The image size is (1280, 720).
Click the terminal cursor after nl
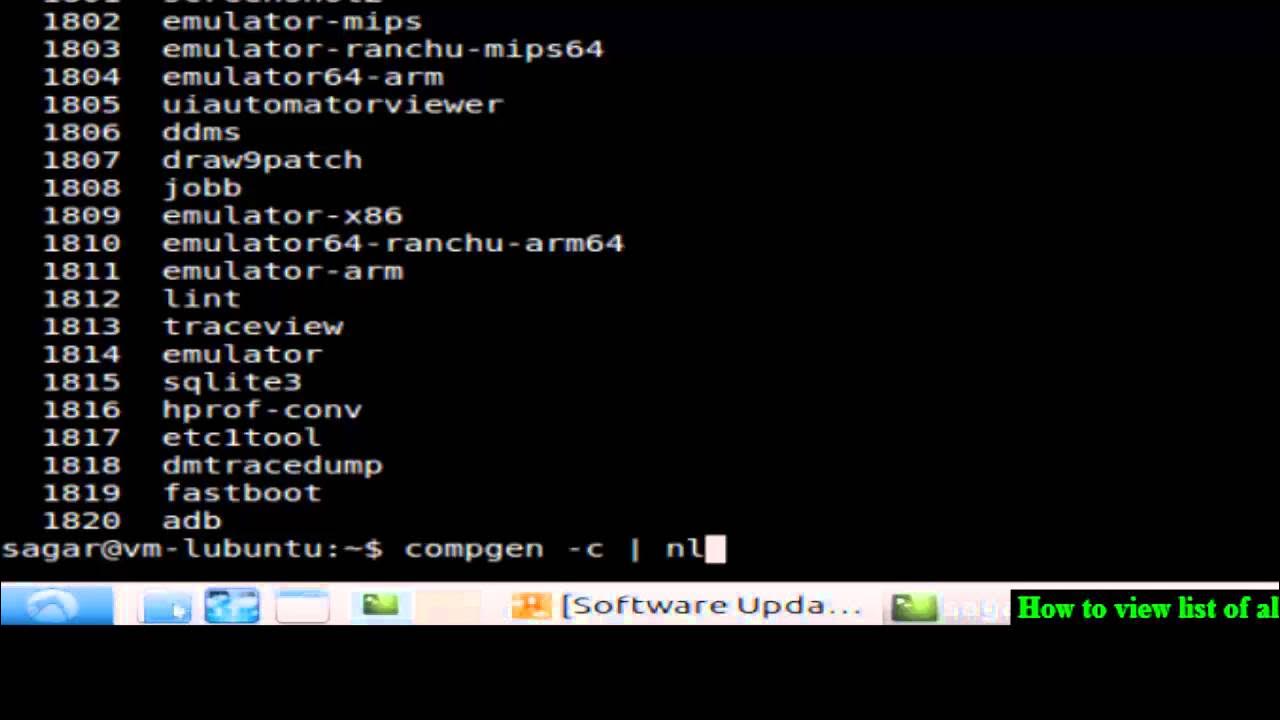[715, 549]
